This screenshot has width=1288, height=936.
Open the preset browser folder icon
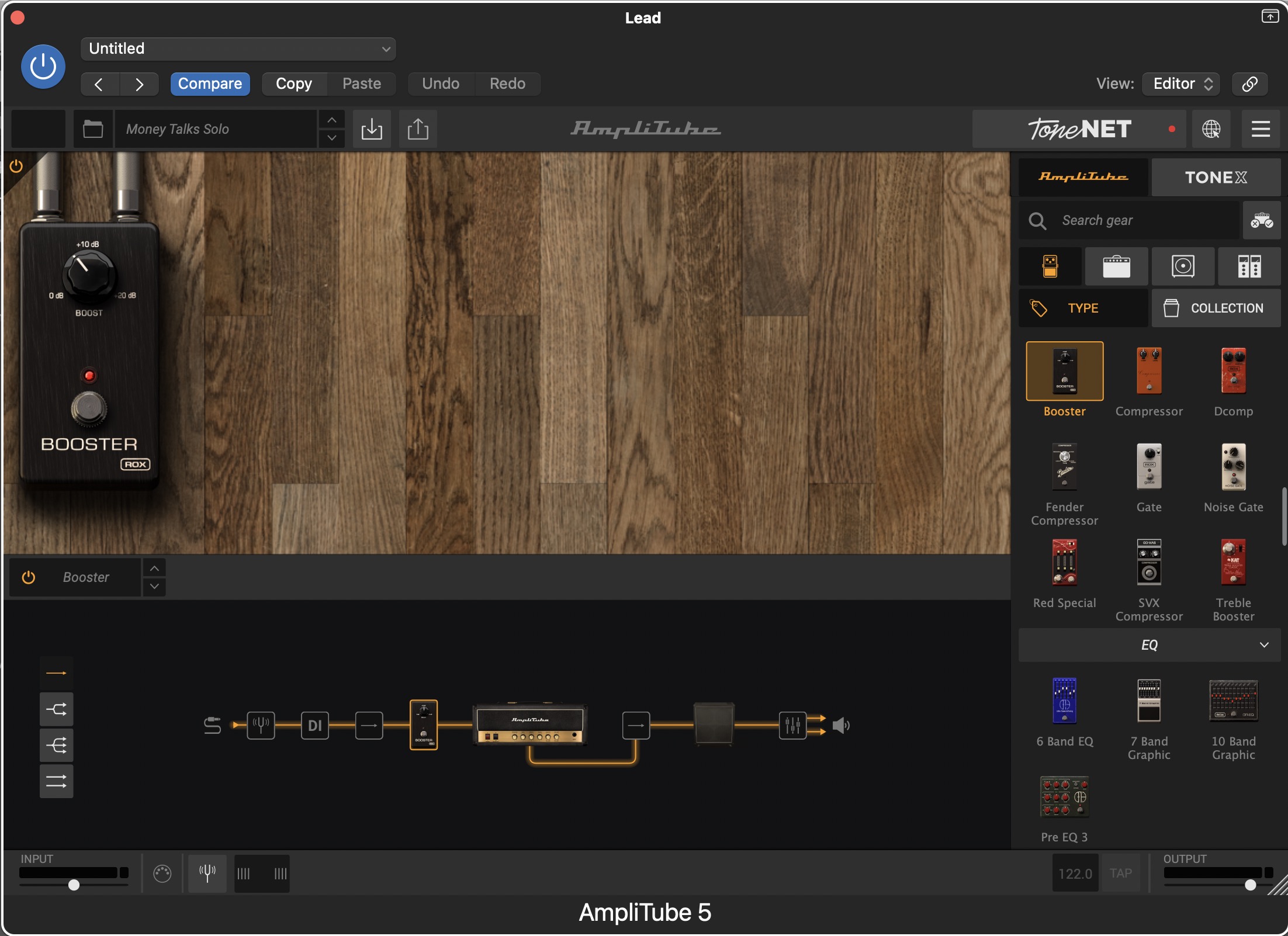pyautogui.click(x=93, y=129)
